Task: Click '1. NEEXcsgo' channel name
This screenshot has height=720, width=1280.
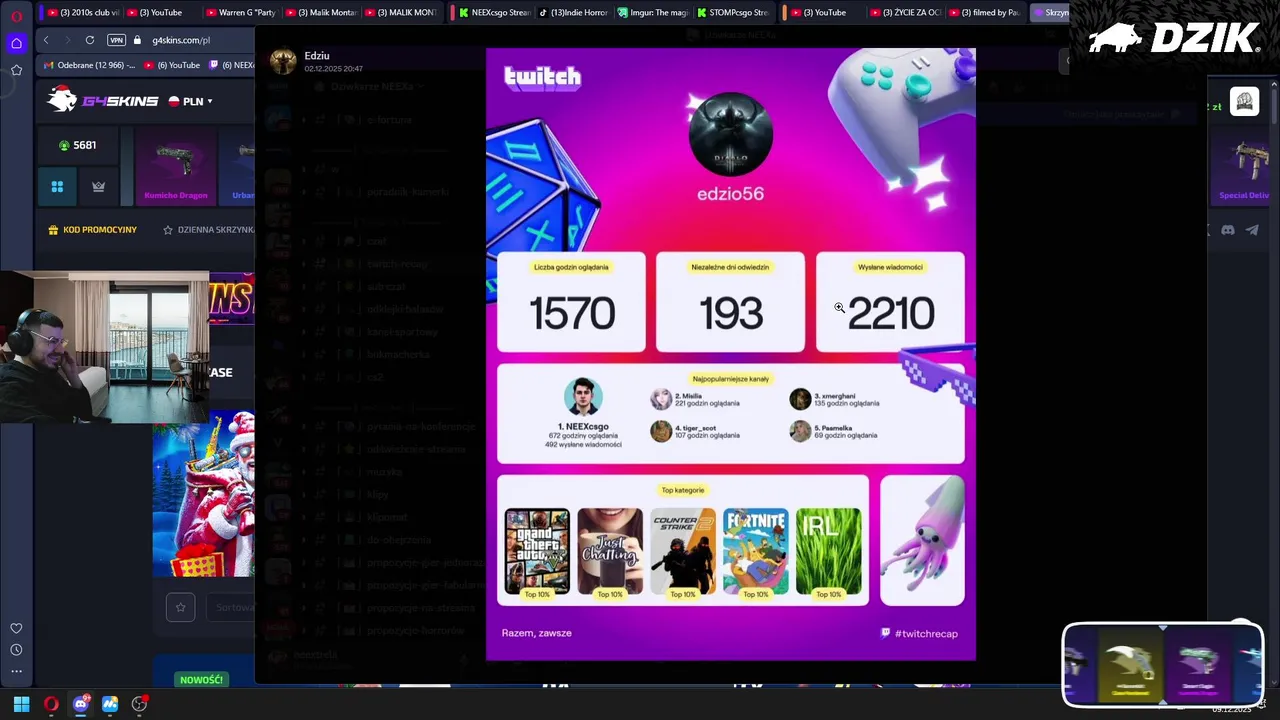Action: 584,427
